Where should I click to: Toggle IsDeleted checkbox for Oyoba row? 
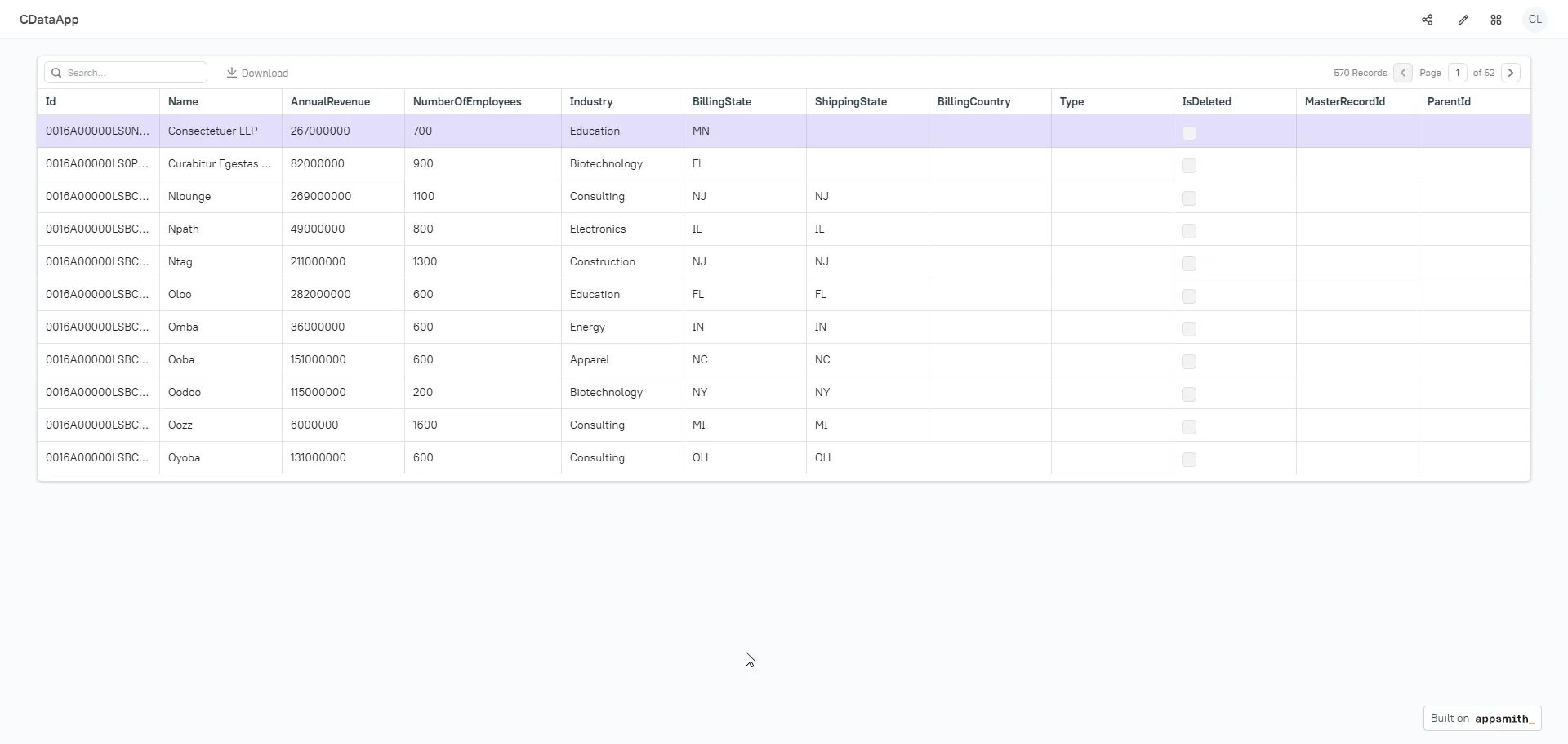(1189, 460)
